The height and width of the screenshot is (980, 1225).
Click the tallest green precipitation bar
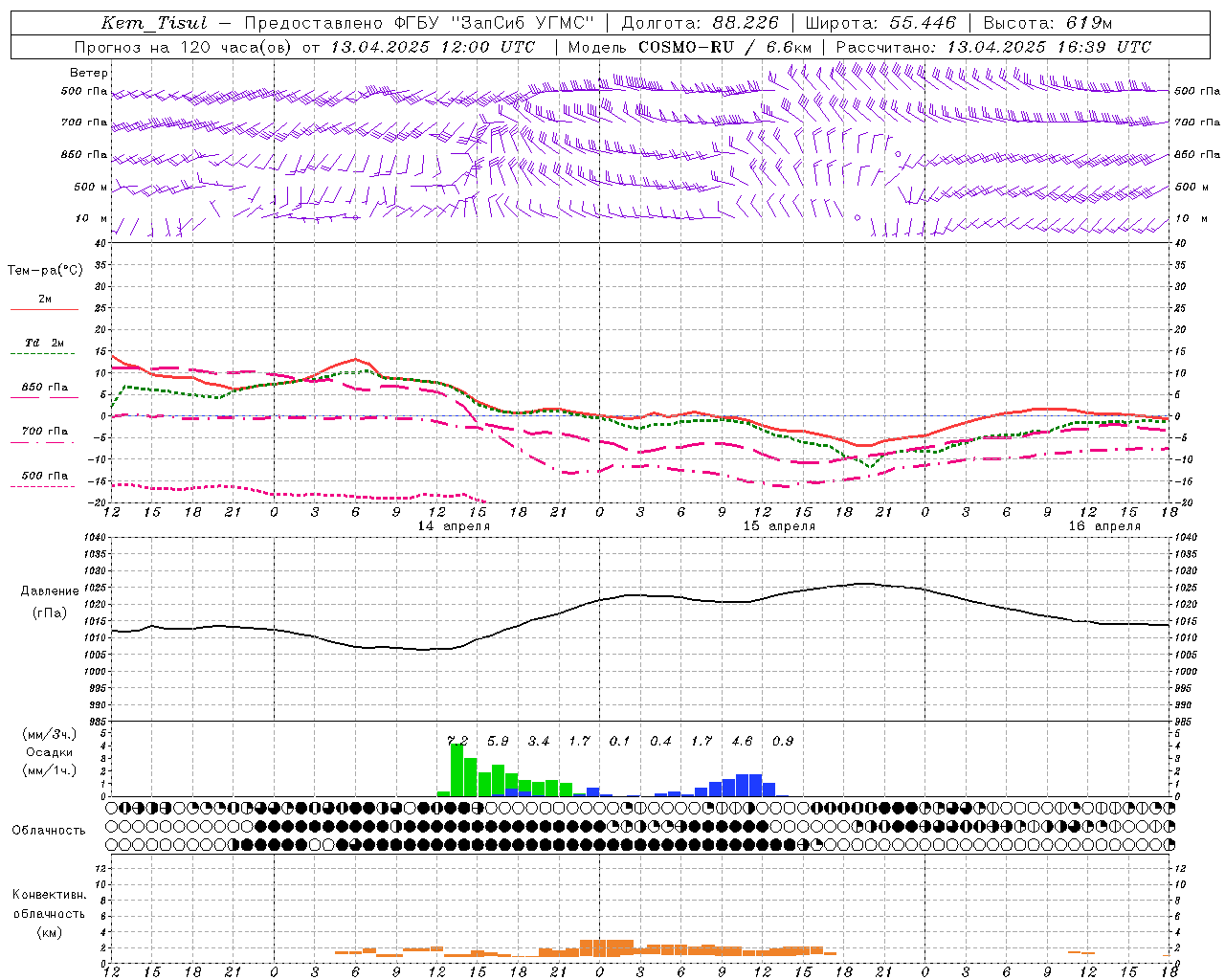pos(457,770)
